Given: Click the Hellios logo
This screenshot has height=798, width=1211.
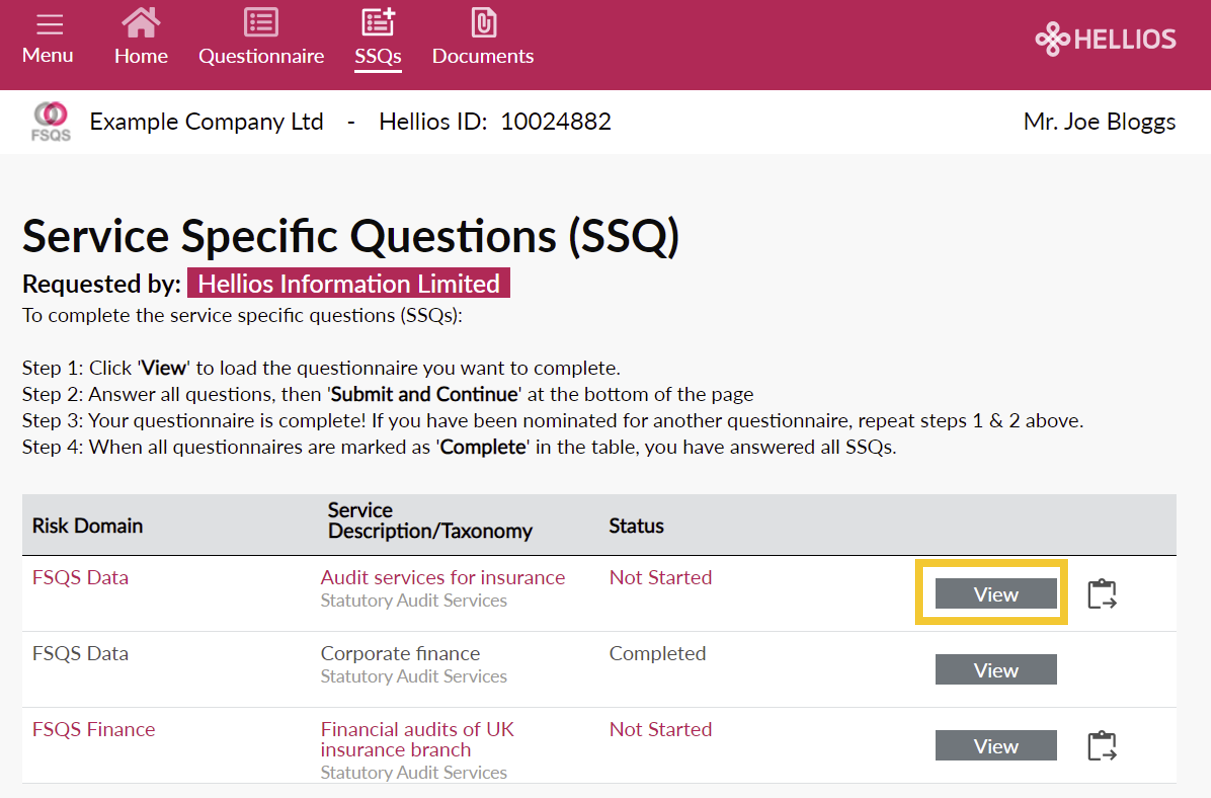Looking at the screenshot, I should click(x=1106, y=39).
